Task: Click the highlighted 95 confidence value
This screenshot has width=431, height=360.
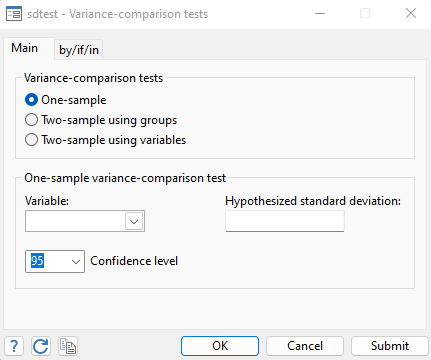Action: click(x=37, y=261)
